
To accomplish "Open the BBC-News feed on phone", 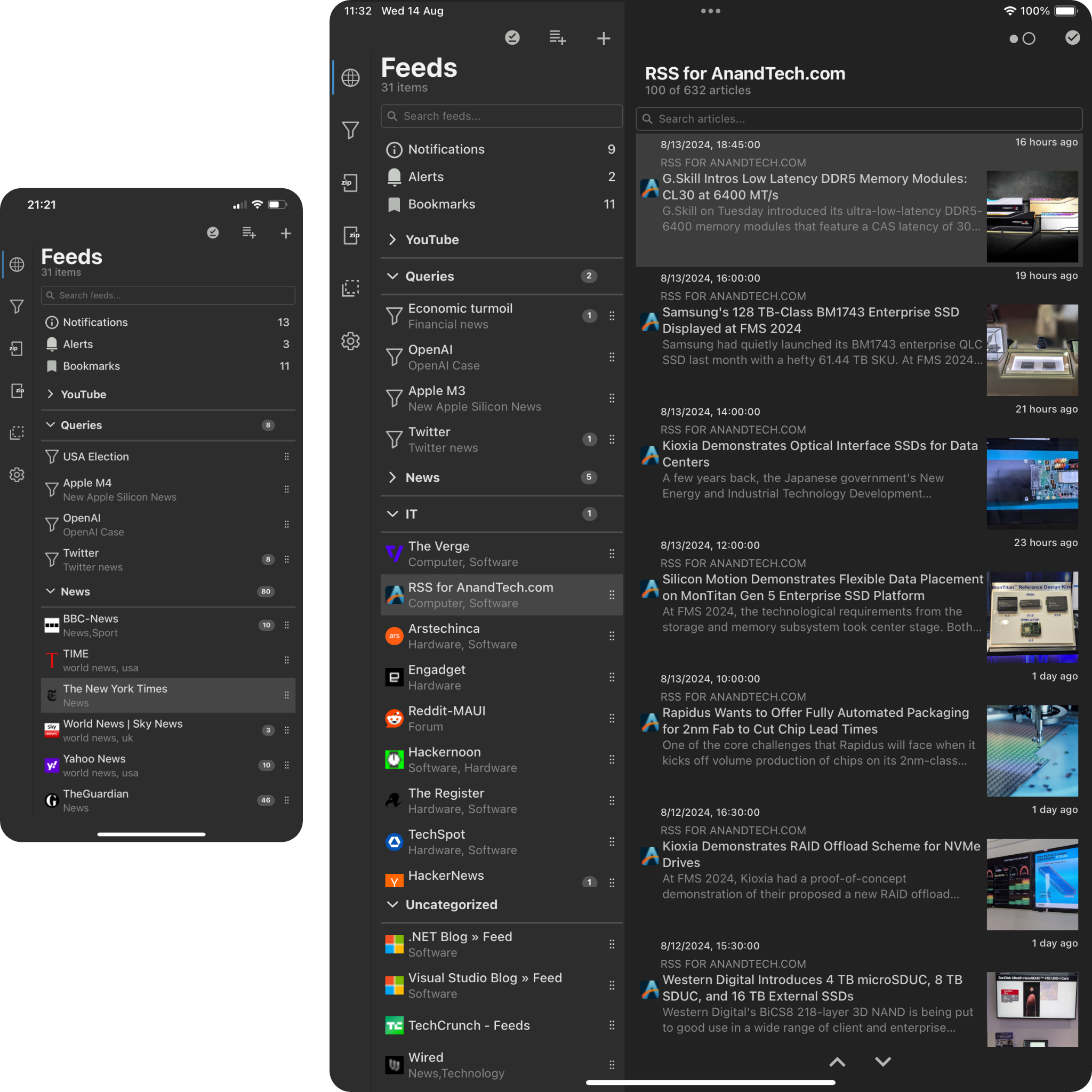I will click(x=168, y=625).
